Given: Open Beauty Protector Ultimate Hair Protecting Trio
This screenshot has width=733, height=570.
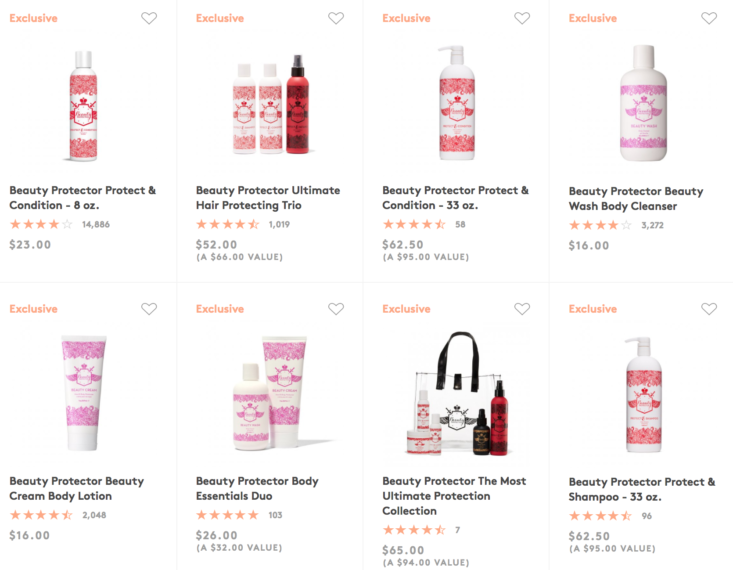Looking at the screenshot, I should point(268,198).
